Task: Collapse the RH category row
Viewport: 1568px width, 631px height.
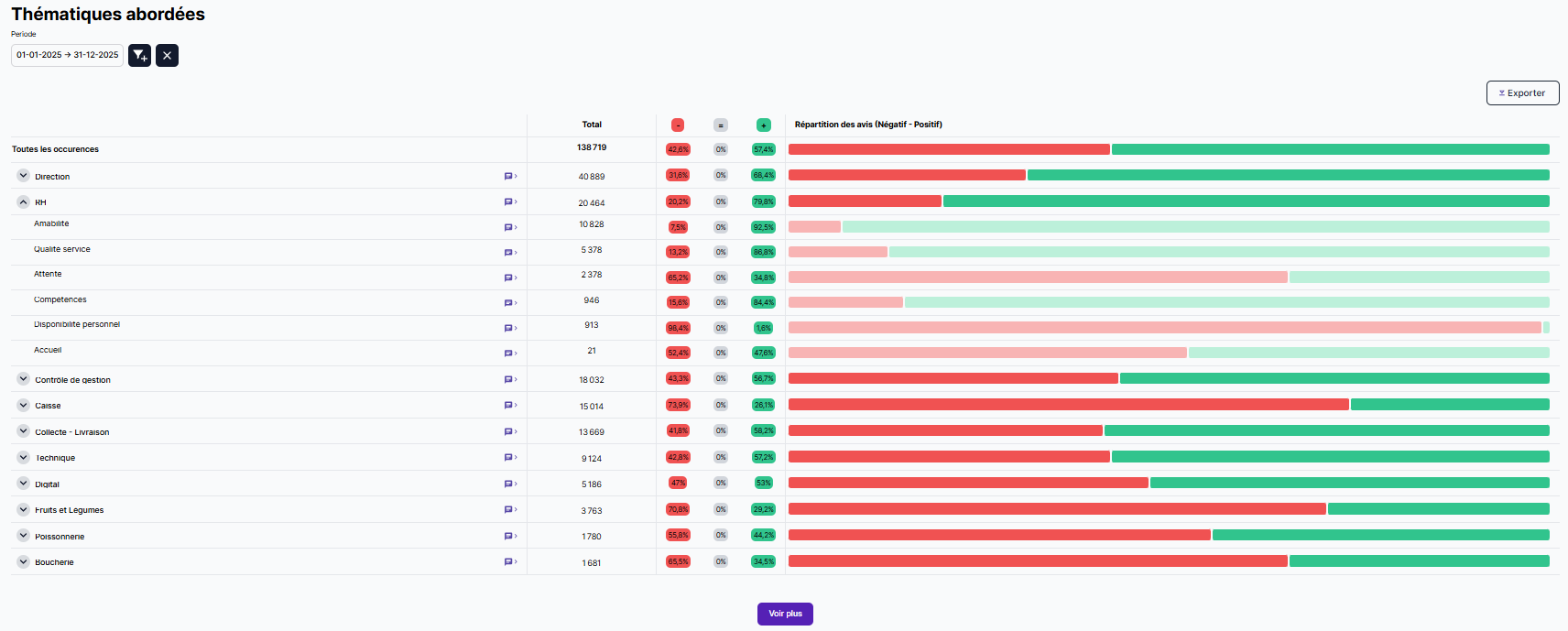Action: click(x=23, y=201)
